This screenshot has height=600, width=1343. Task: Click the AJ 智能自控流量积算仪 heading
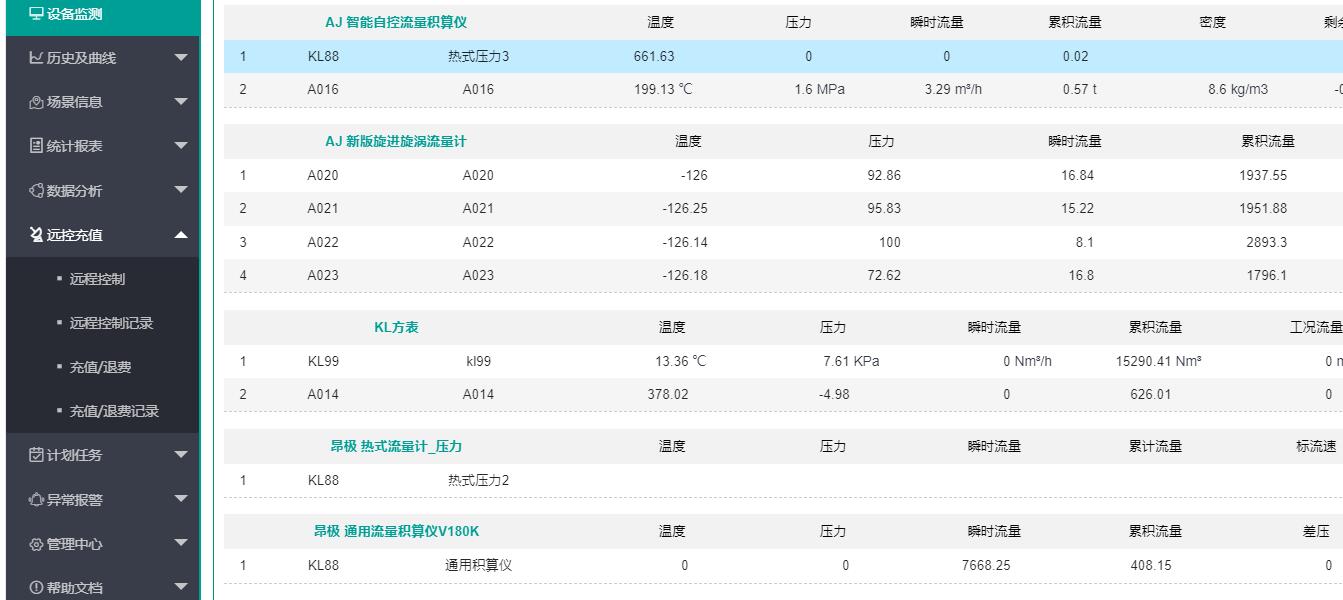[396, 23]
